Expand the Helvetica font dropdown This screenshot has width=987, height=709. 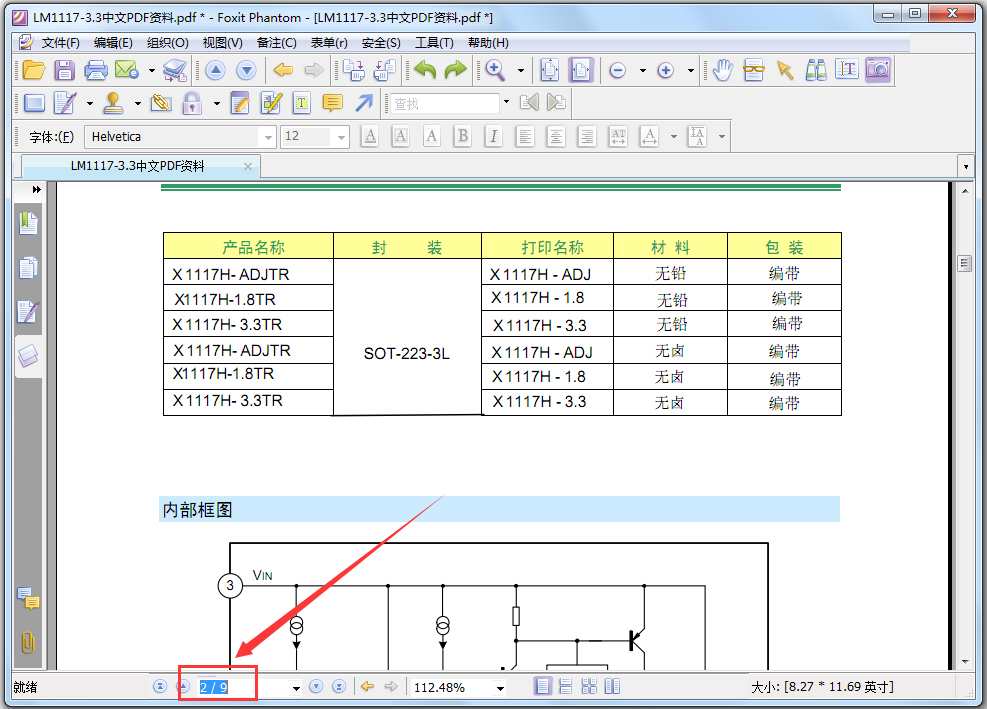click(269, 137)
